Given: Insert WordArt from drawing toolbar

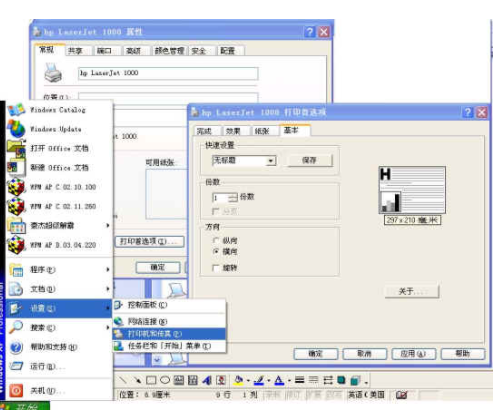Looking at the screenshot, I should pos(207,380).
